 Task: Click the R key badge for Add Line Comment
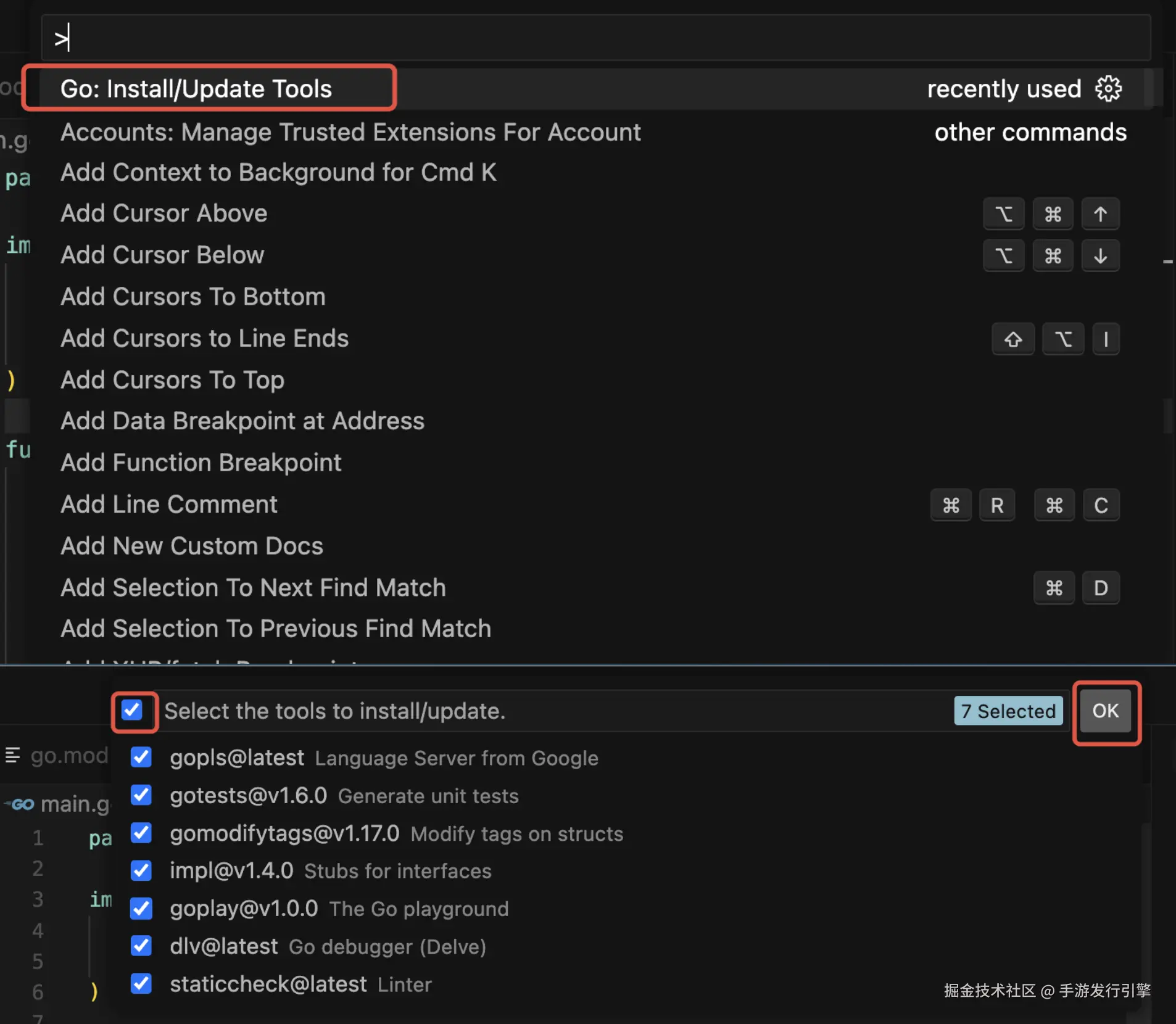click(x=997, y=505)
